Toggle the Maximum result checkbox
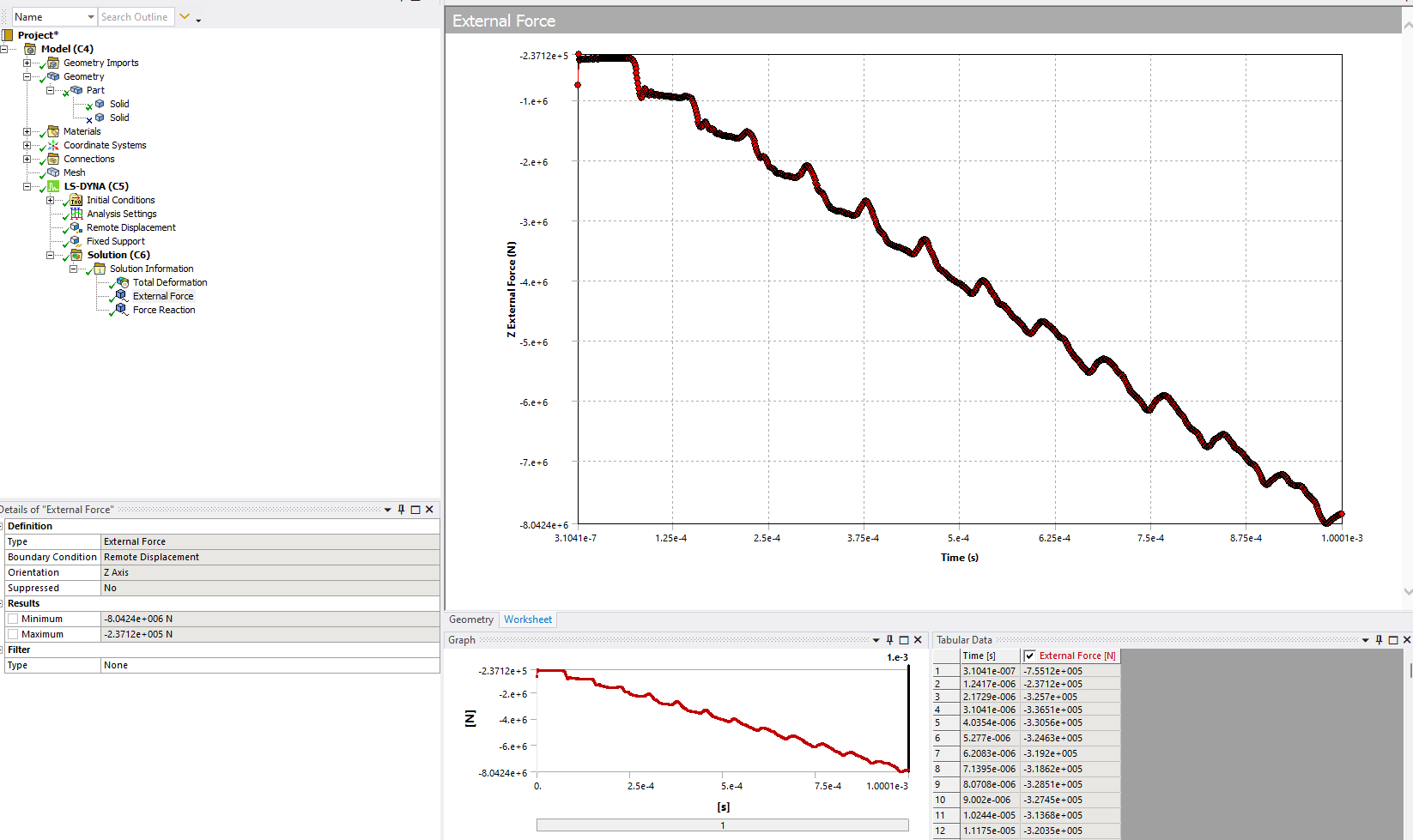This screenshot has width=1413, height=840. (13, 634)
